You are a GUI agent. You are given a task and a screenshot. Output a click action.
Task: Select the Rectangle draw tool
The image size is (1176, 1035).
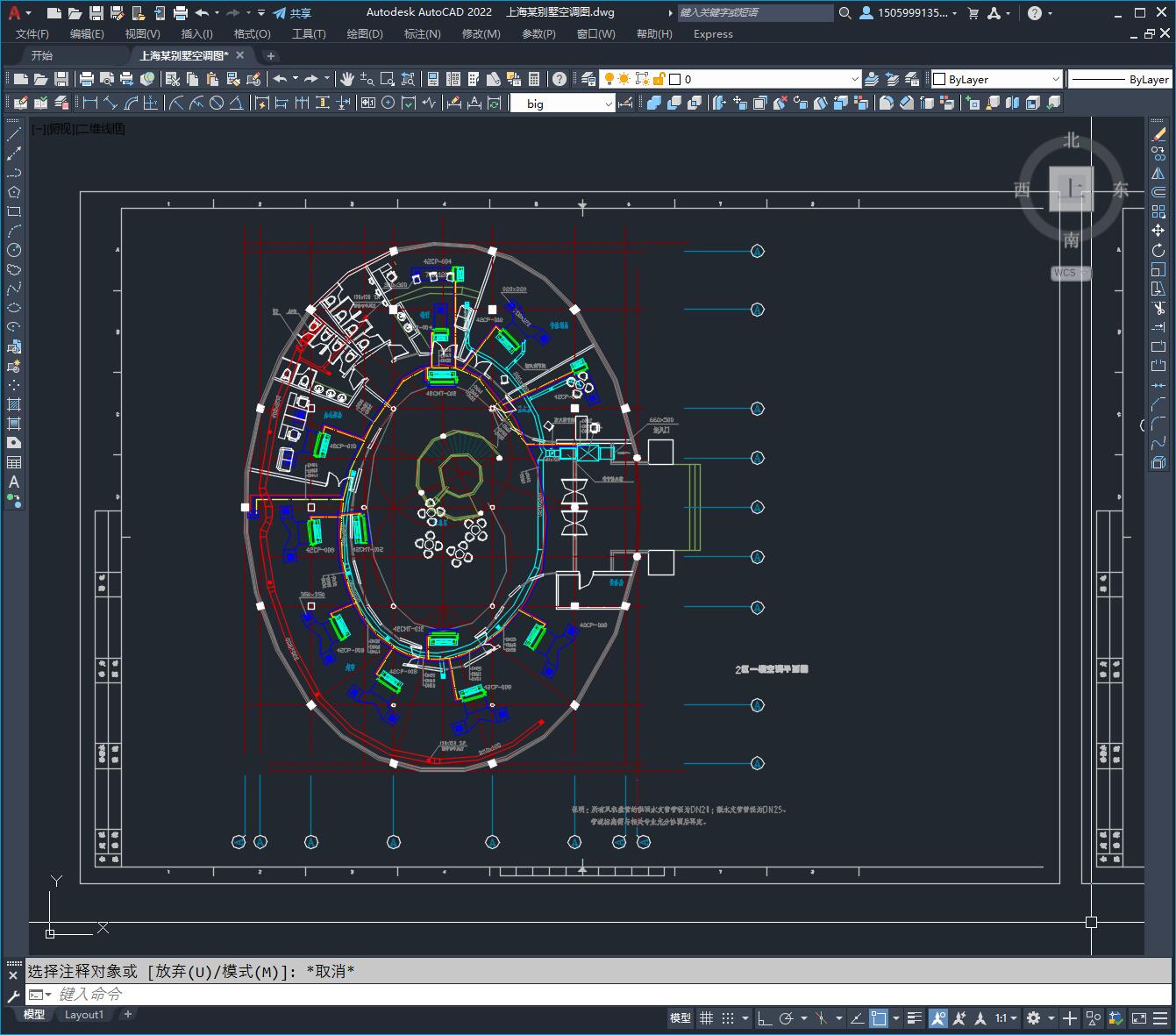14,211
